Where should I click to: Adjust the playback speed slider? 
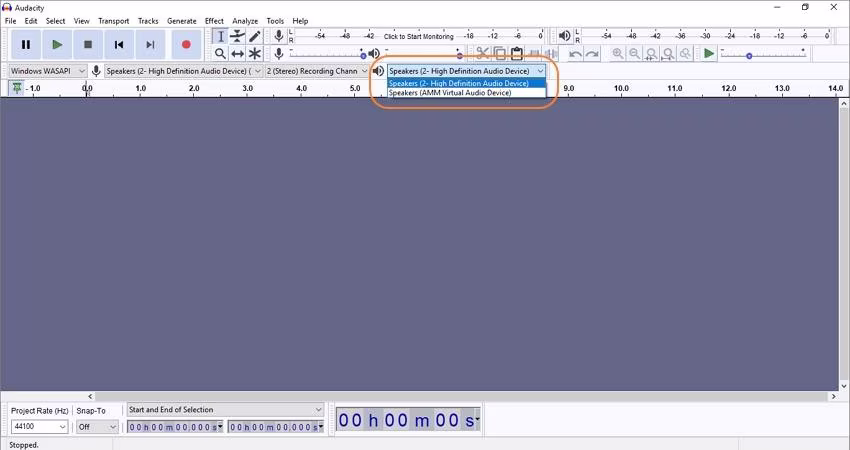tap(763, 54)
